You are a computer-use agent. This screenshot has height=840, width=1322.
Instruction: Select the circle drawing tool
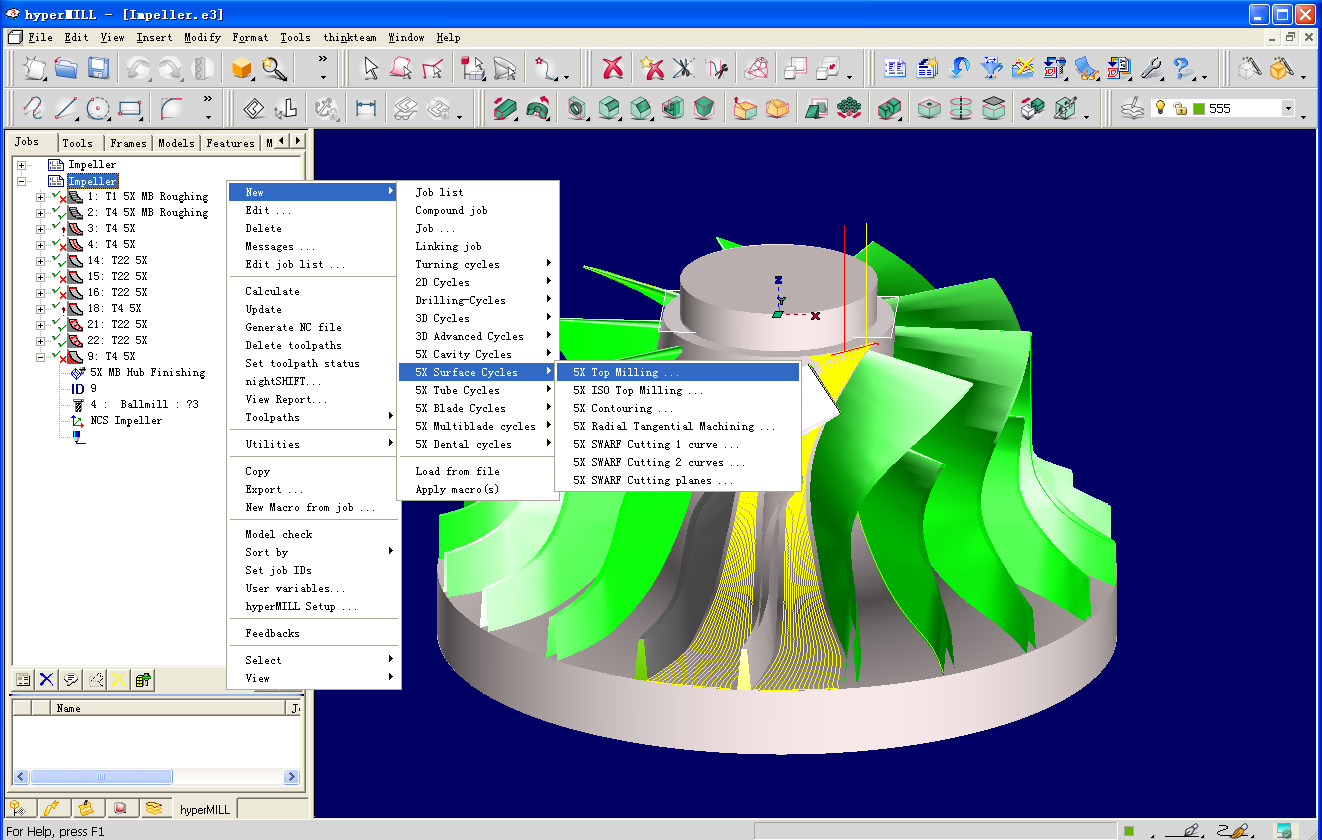(x=98, y=107)
